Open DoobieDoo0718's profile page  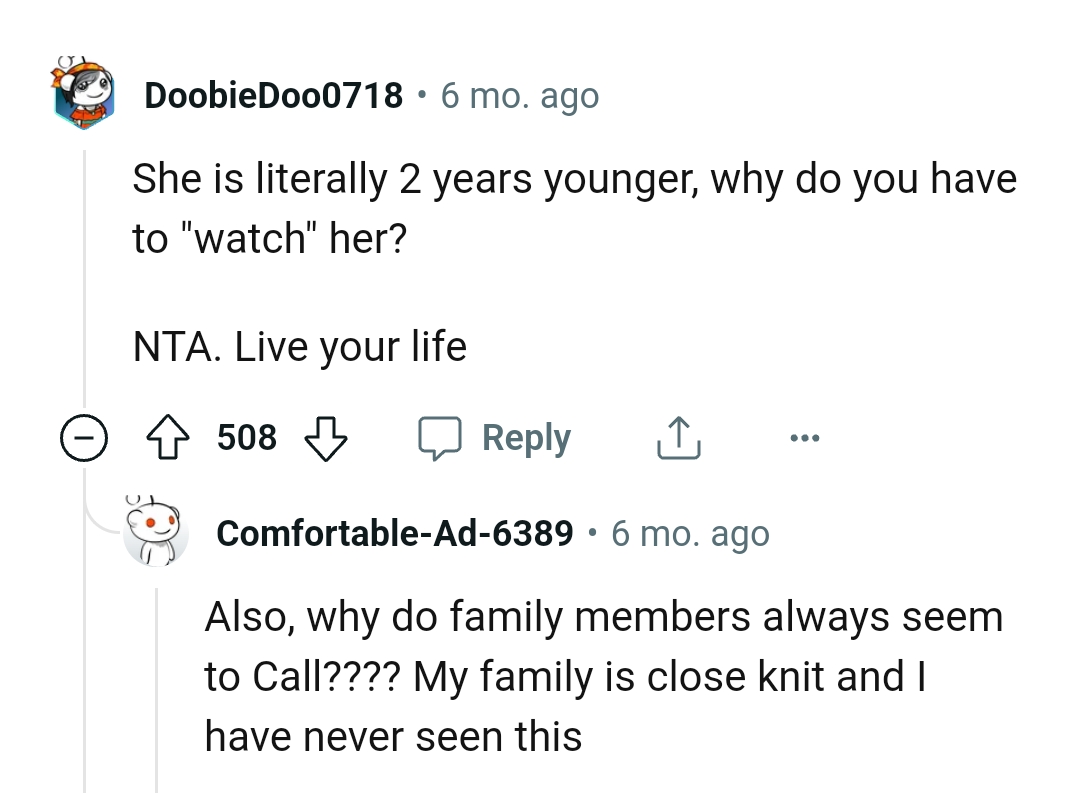[x=274, y=95]
